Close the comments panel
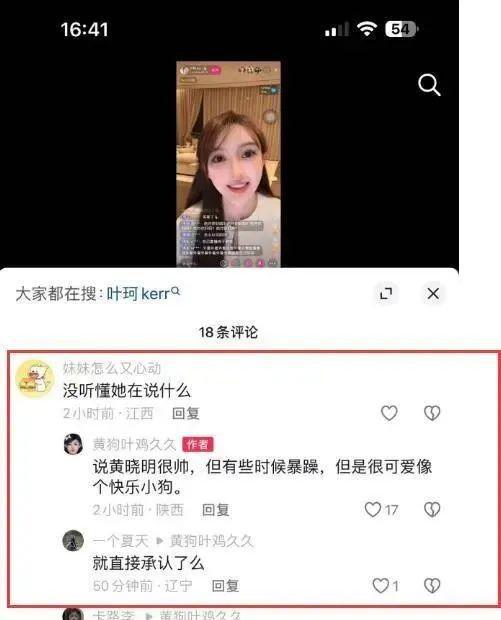Viewport: 501px width, 620px height. pyautogui.click(x=433, y=293)
